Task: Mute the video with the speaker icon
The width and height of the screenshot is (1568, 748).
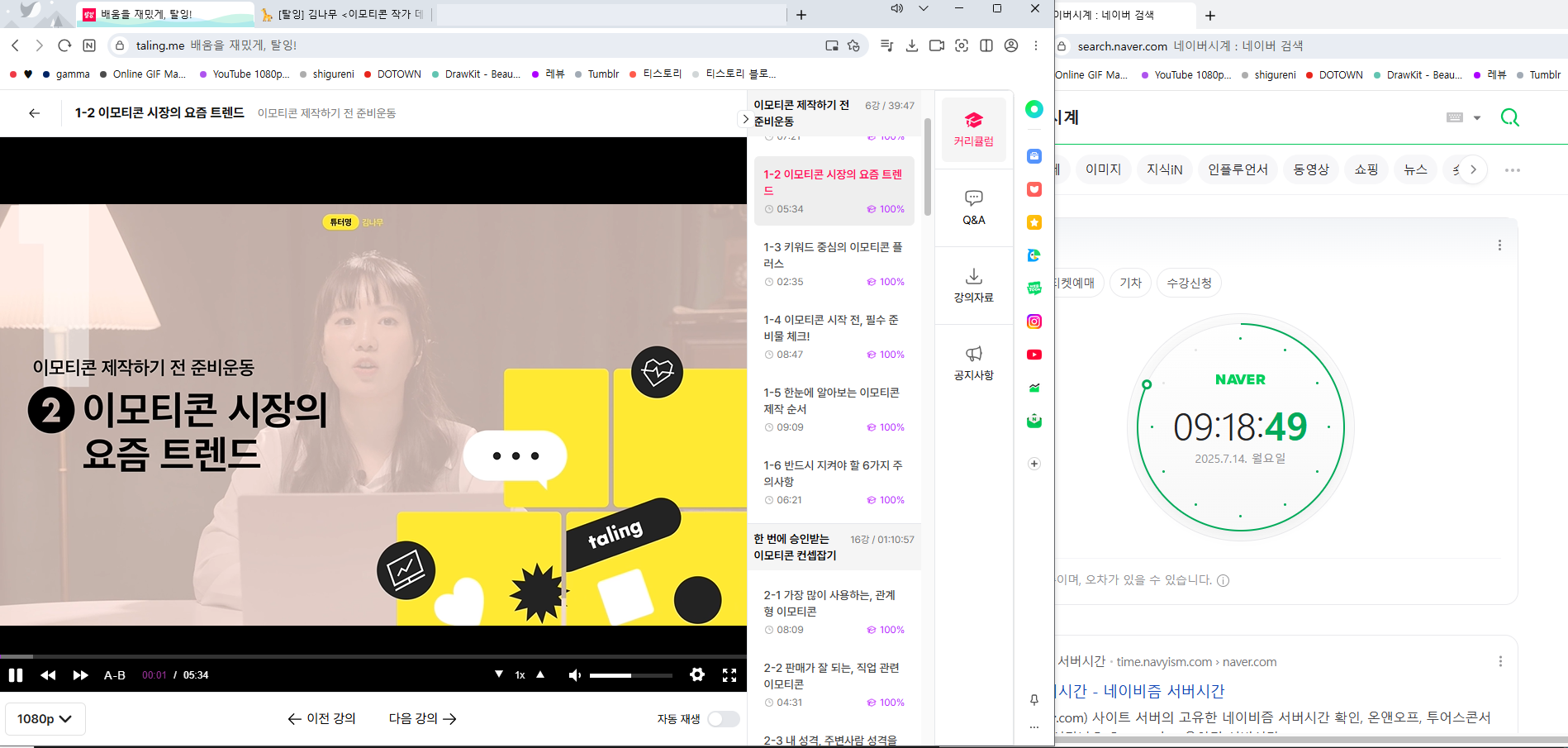Action: (575, 675)
